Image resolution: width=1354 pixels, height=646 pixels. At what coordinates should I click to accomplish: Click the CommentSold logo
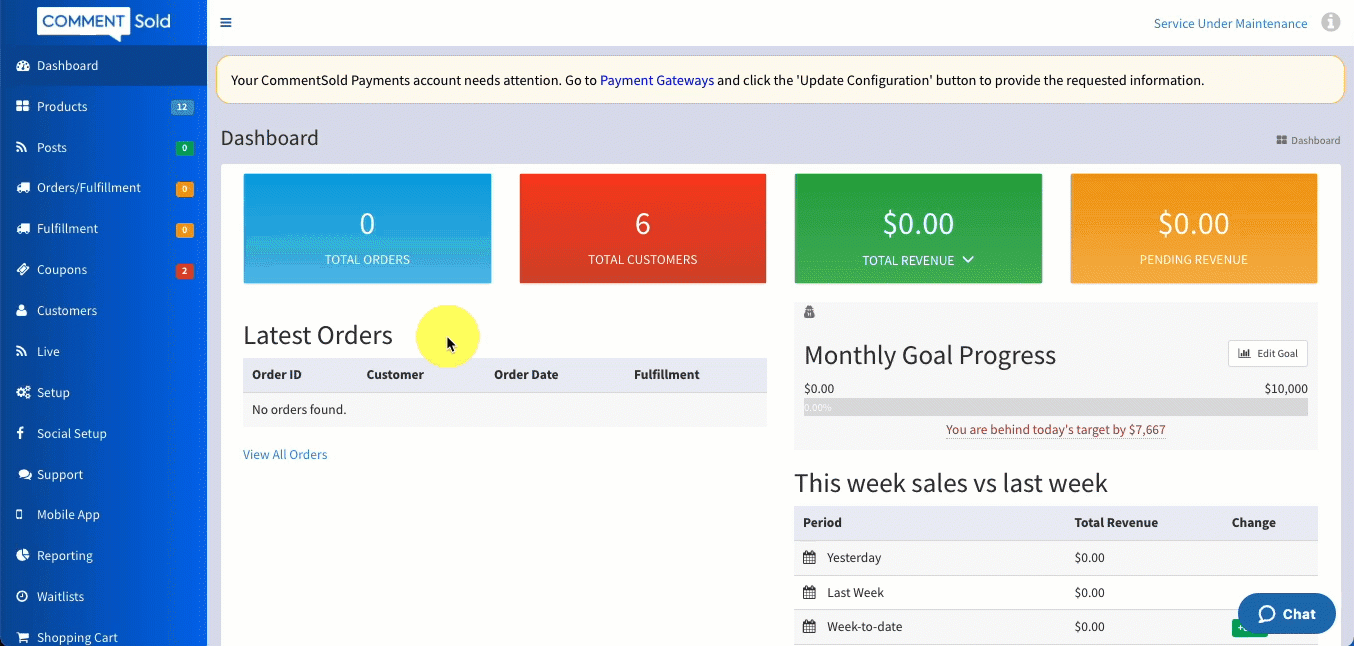104,22
